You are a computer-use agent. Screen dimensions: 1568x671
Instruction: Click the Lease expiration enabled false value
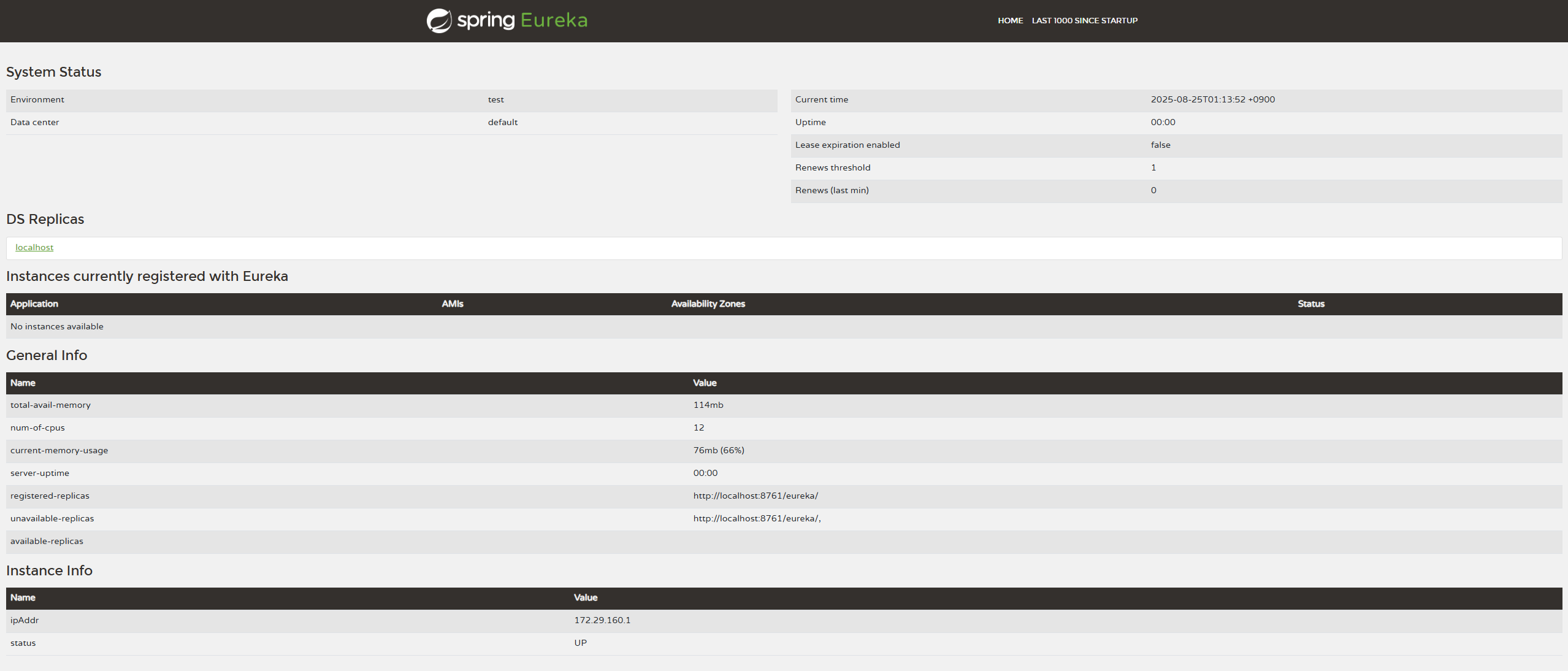(1160, 145)
